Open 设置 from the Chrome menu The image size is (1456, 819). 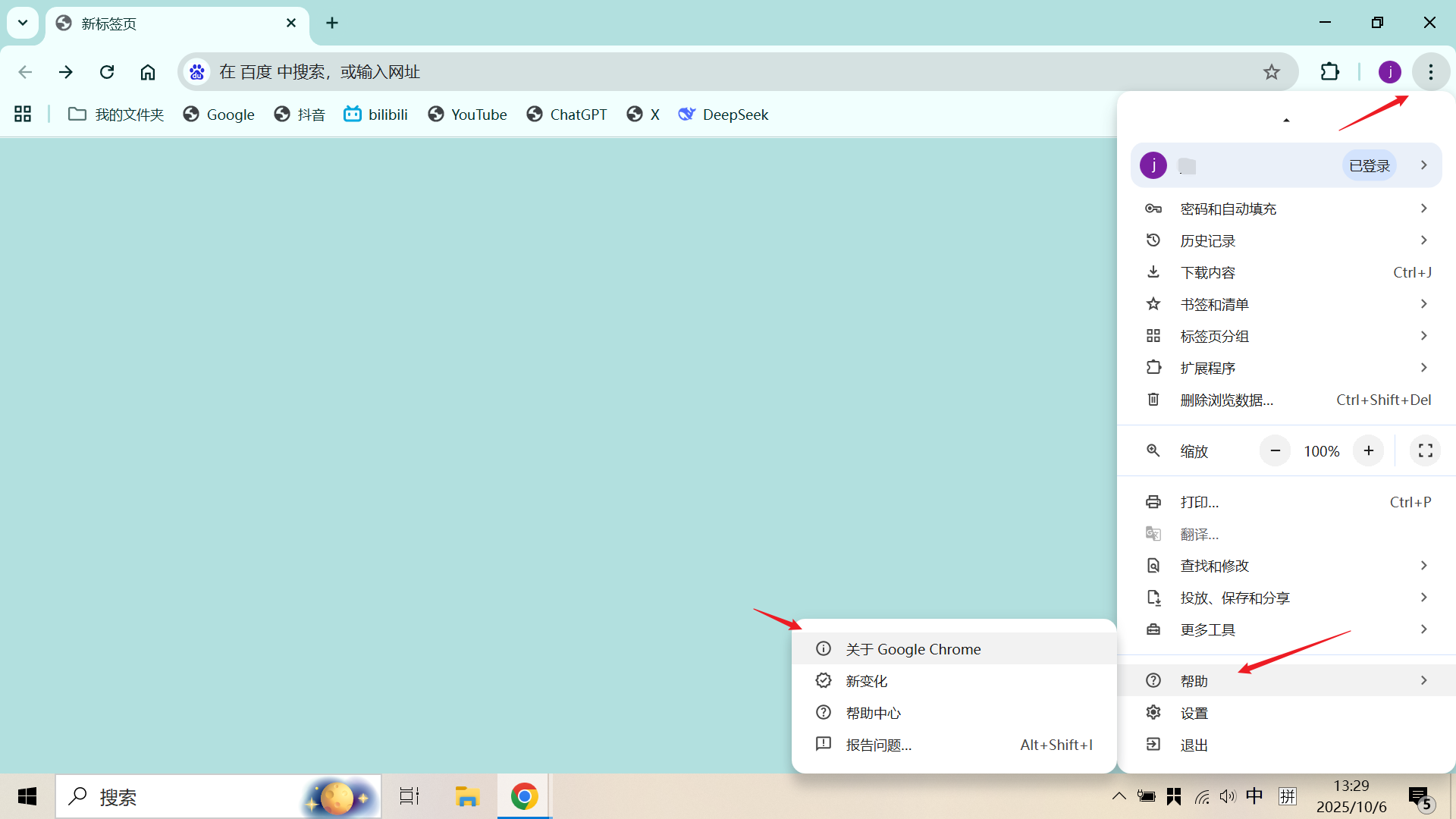pos(1194,713)
